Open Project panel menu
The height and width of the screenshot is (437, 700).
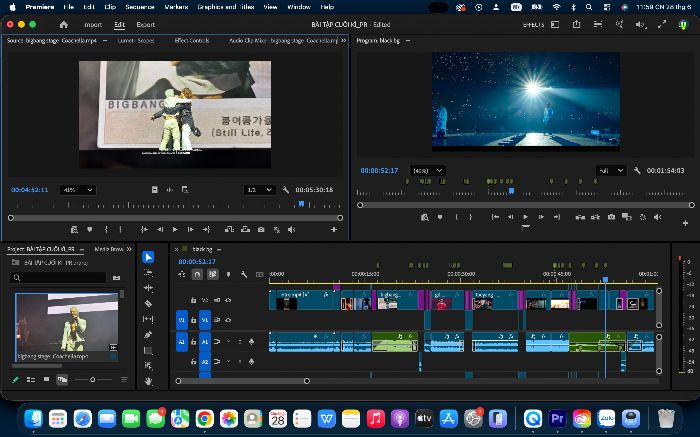tap(82, 249)
